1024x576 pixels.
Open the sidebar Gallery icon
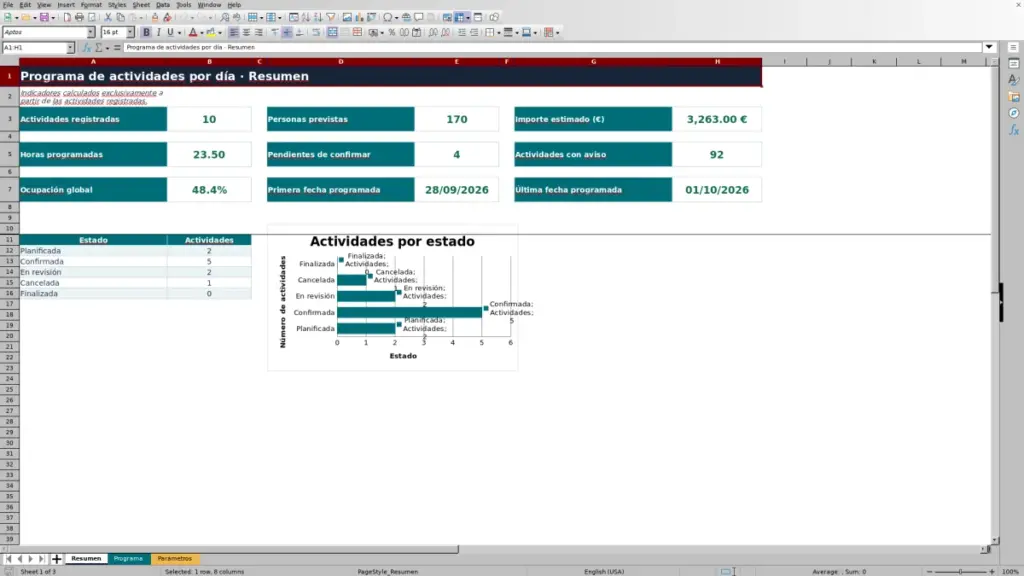tap(1014, 97)
